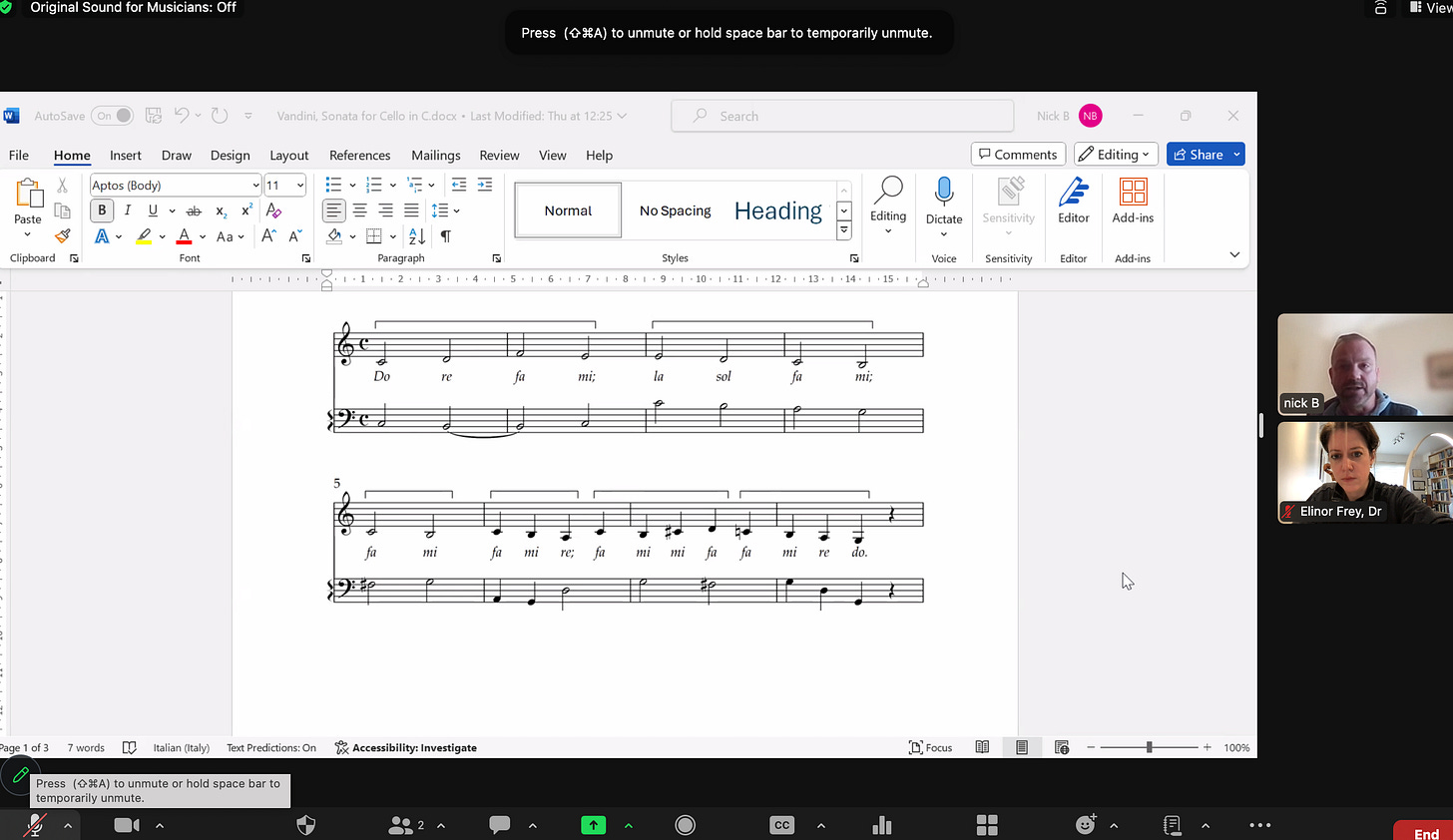Screen dimensions: 1453x840
Task: Unmute the Zoom microphone
Action: click(x=35, y=825)
